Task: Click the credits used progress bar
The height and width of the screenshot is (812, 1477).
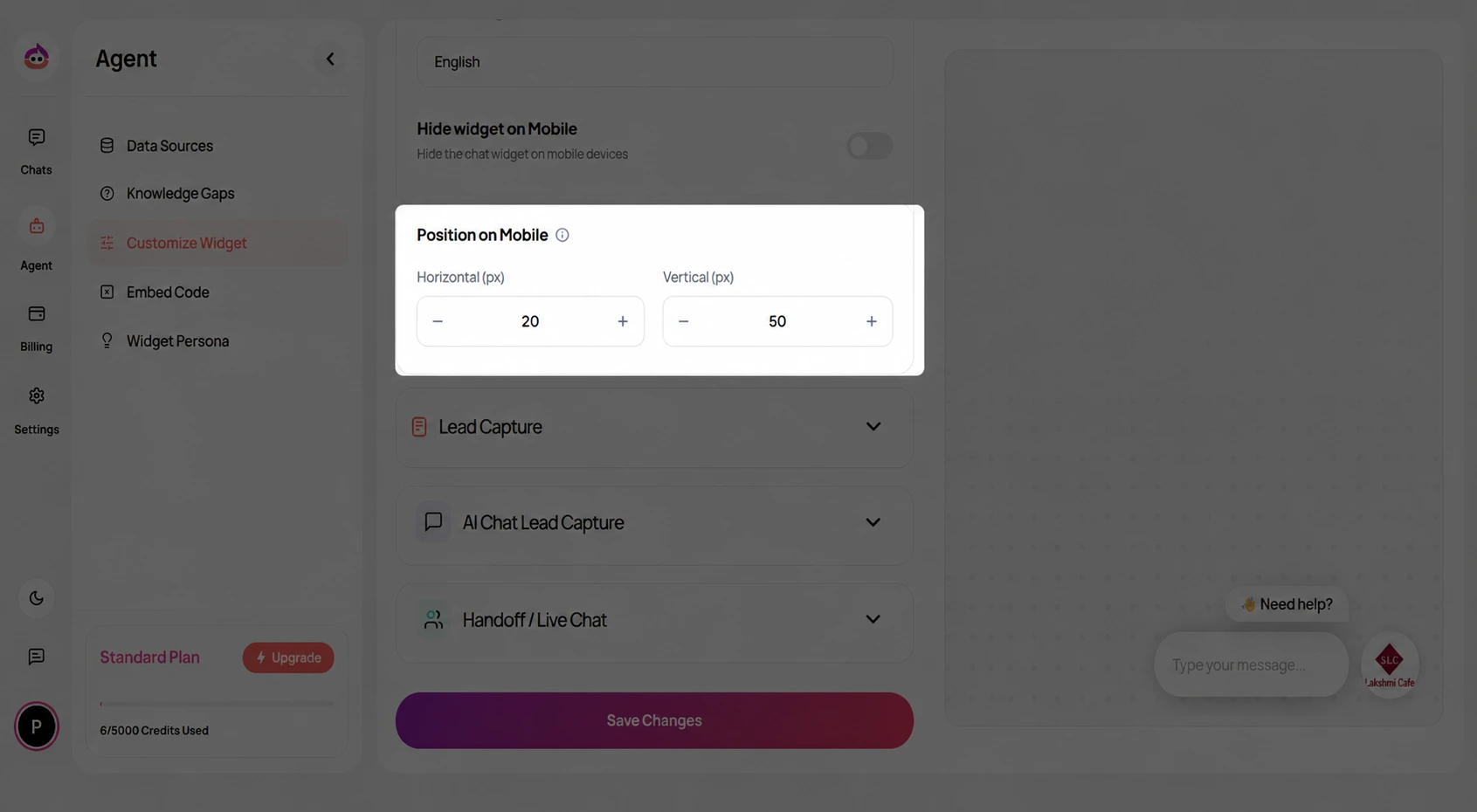Action: 217,704
